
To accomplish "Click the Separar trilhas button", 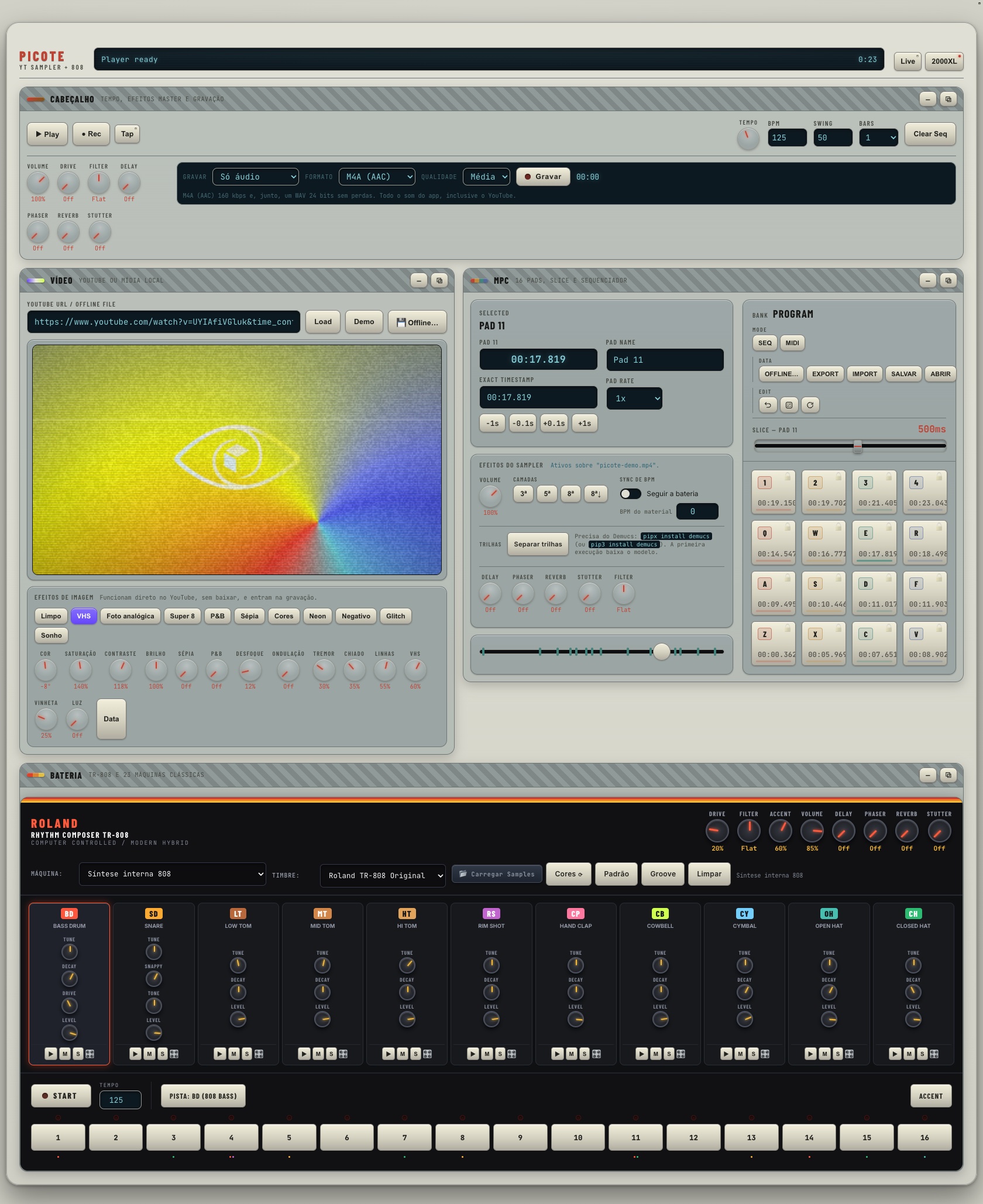I will (x=538, y=544).
